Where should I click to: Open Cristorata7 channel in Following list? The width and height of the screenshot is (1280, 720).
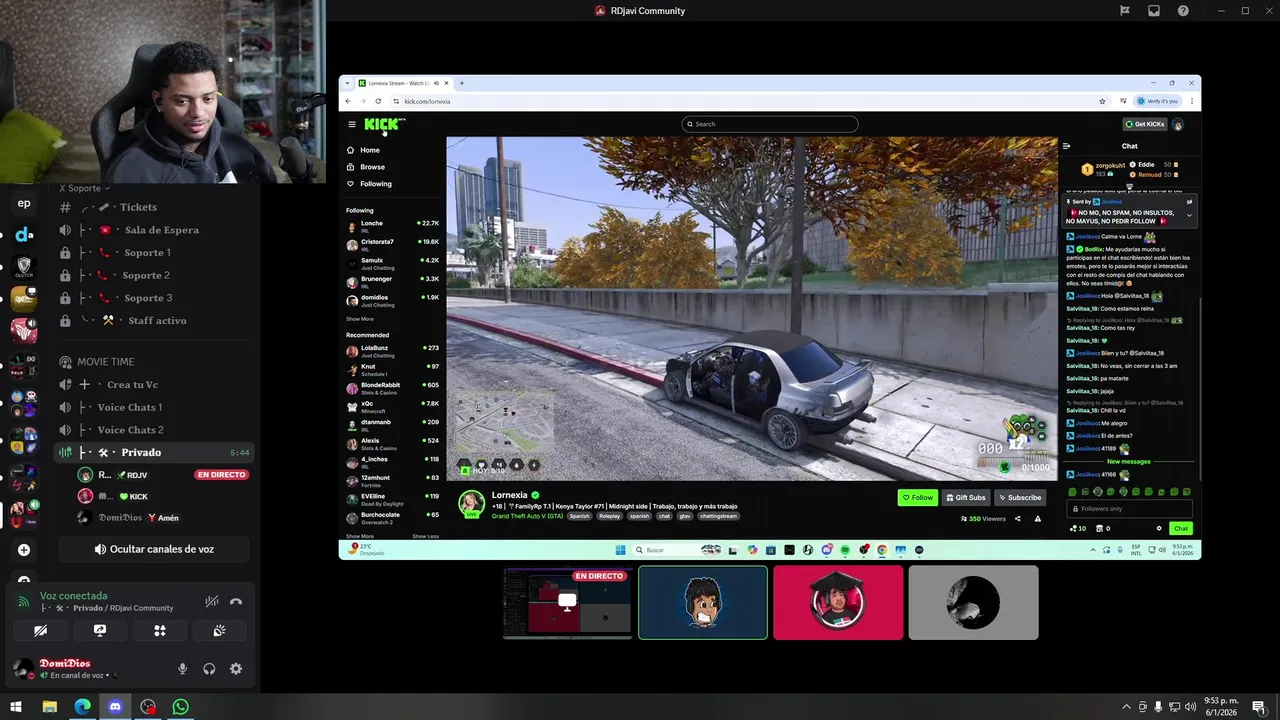click(x=393, y=245)
